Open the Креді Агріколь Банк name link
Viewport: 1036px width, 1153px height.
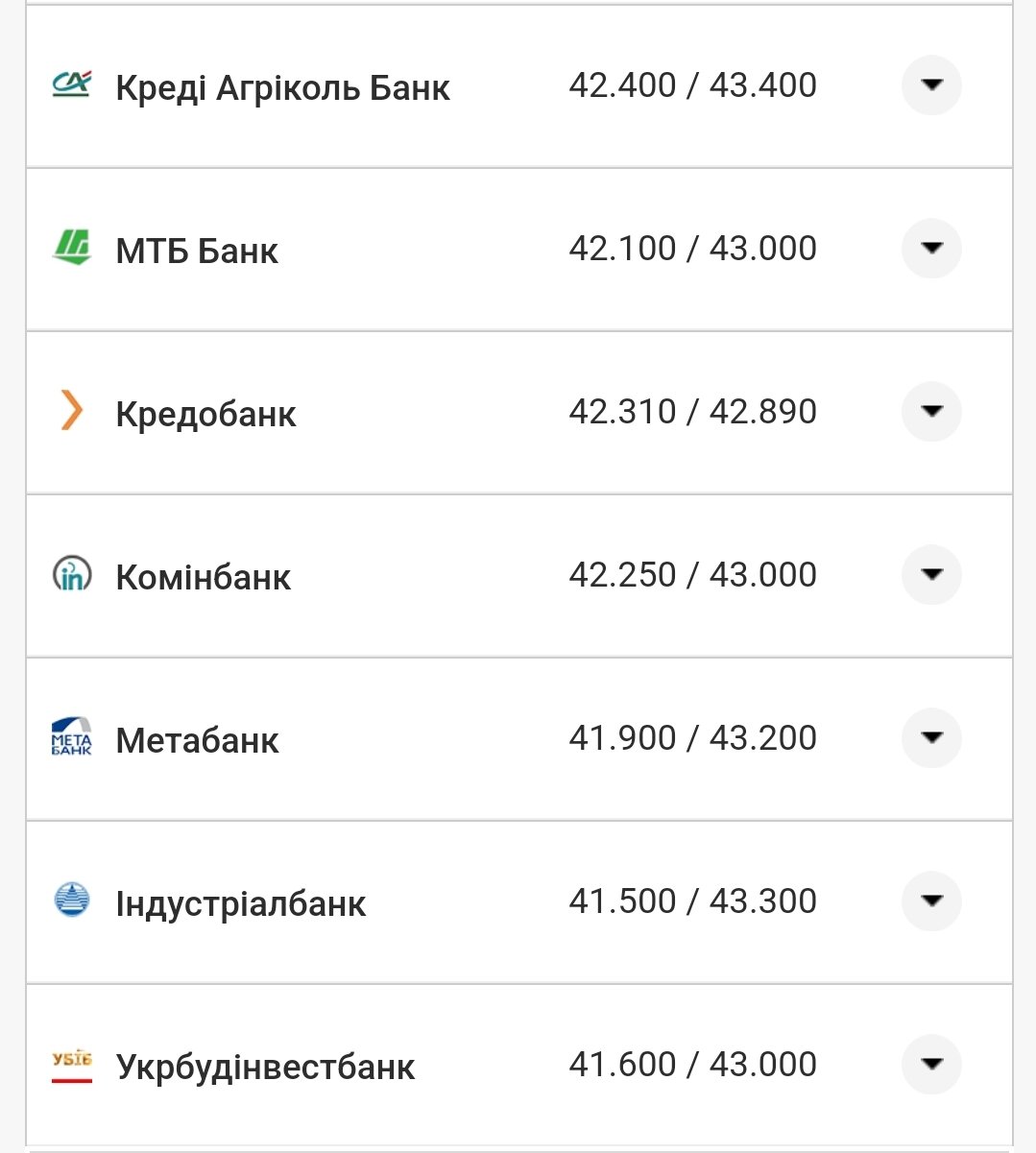pyautogui.click(x=282, y=88)
